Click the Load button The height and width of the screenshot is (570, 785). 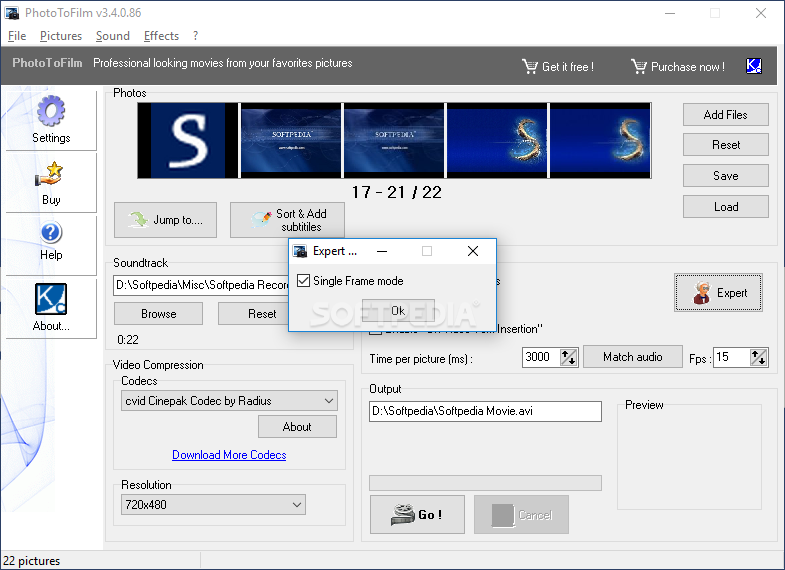point(725,207)
